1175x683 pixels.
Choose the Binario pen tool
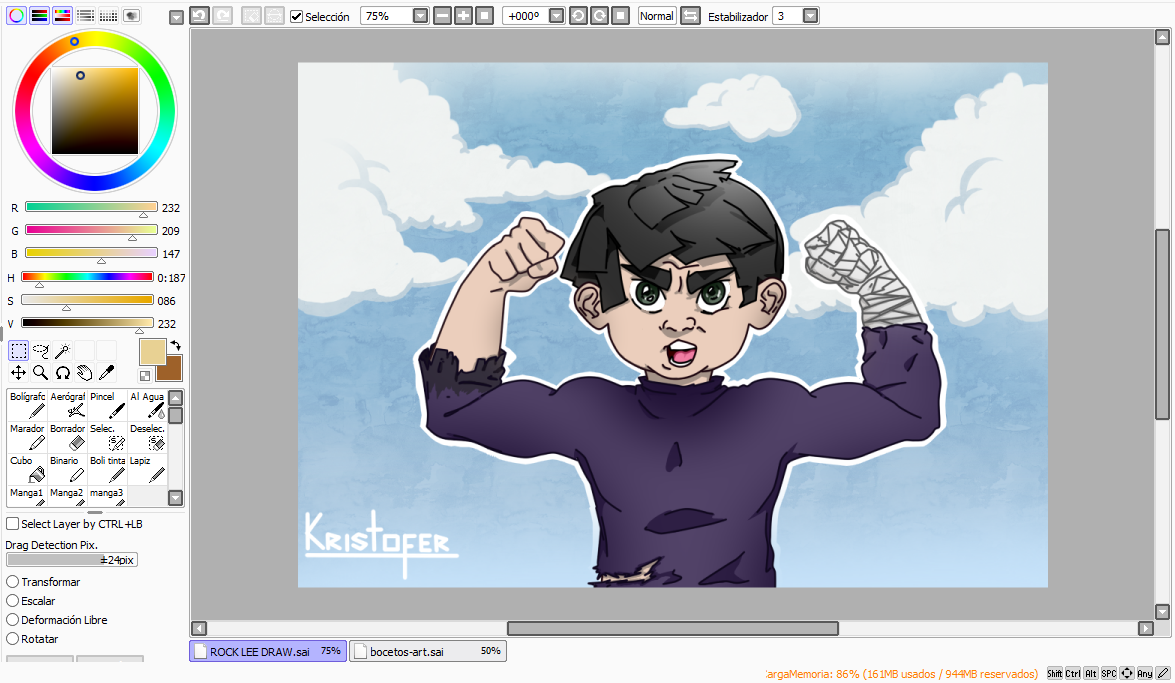coord(67,469)
